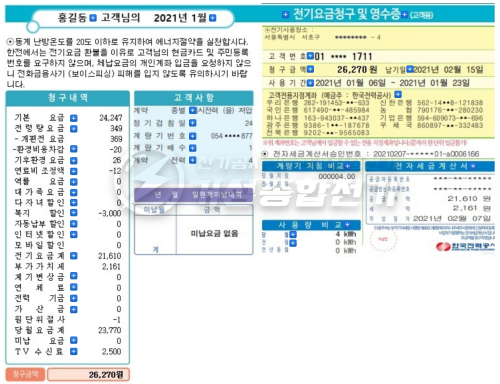This screenshot has height=384, width=500.
Task: Click the plus icon for 전기요금계
Action: (x=74, y=256)
